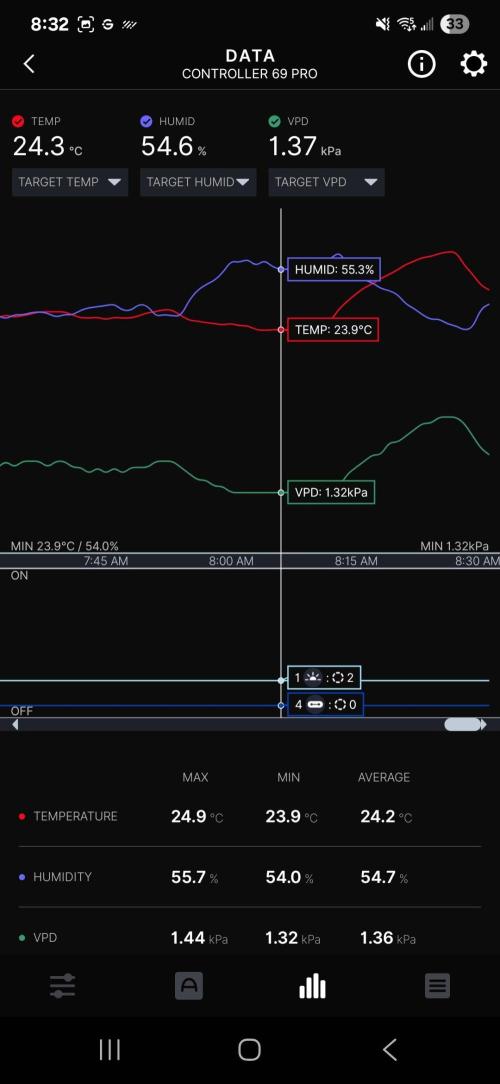This screenshot has height=1084, width=500.
Task: Toggle the HUMID purple checkbox
Action: tap(146, 121)
